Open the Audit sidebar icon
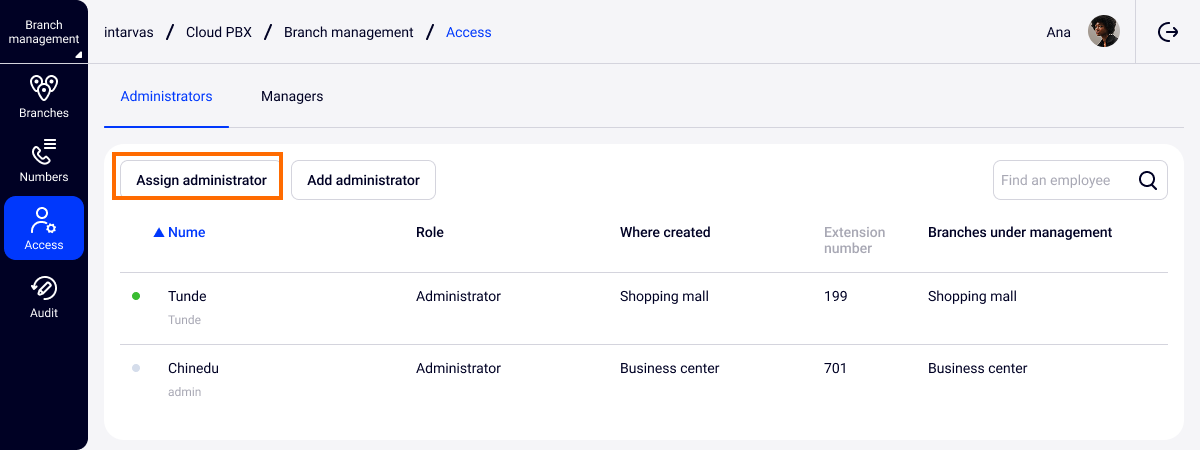1200x450 pixels. pos(44,289)
